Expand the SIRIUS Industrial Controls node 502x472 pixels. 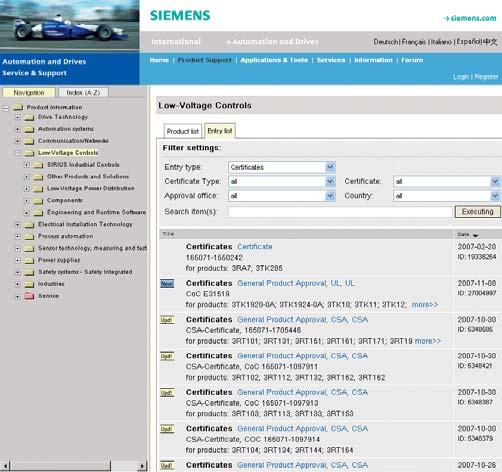coord(27,165)
